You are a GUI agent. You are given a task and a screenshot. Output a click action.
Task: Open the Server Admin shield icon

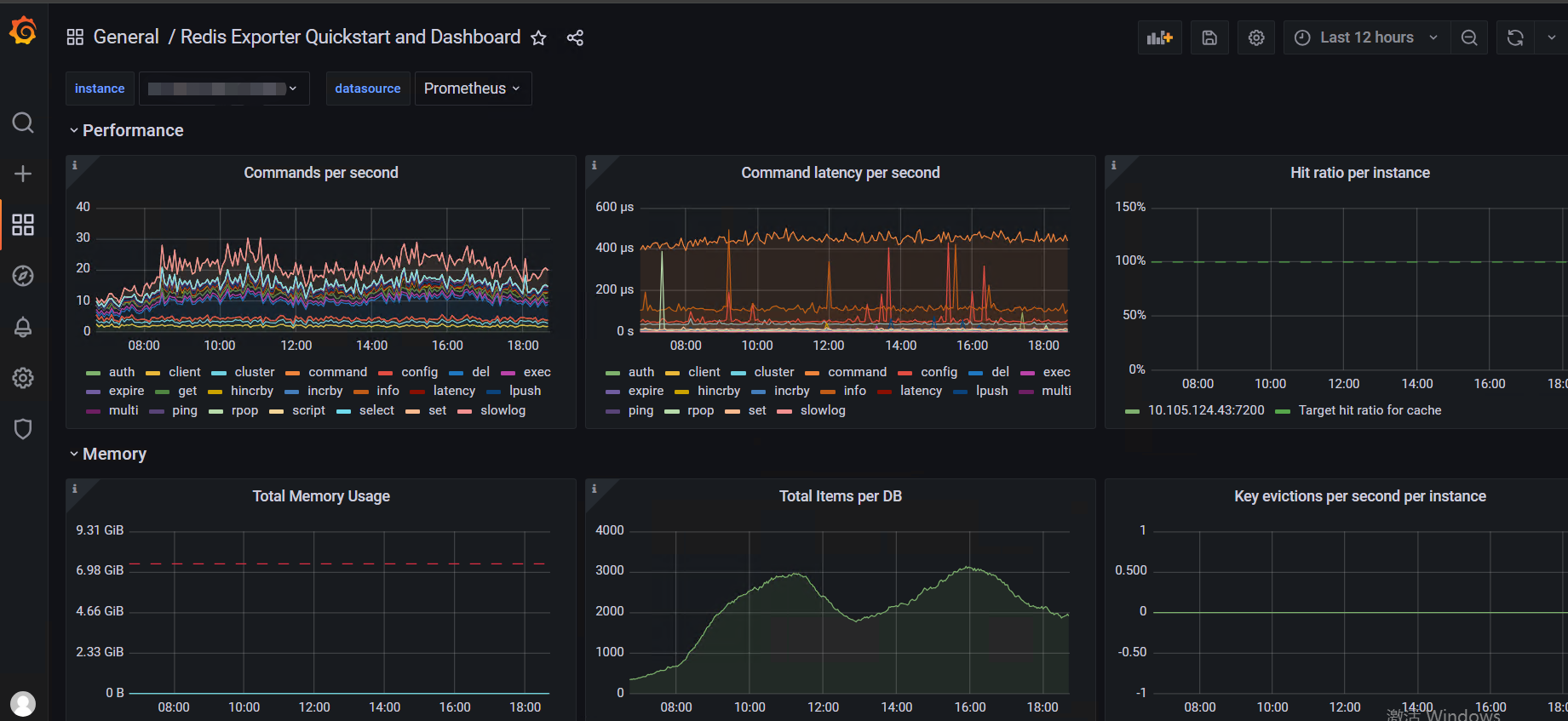pyautogui.click(x=23, y=429)
